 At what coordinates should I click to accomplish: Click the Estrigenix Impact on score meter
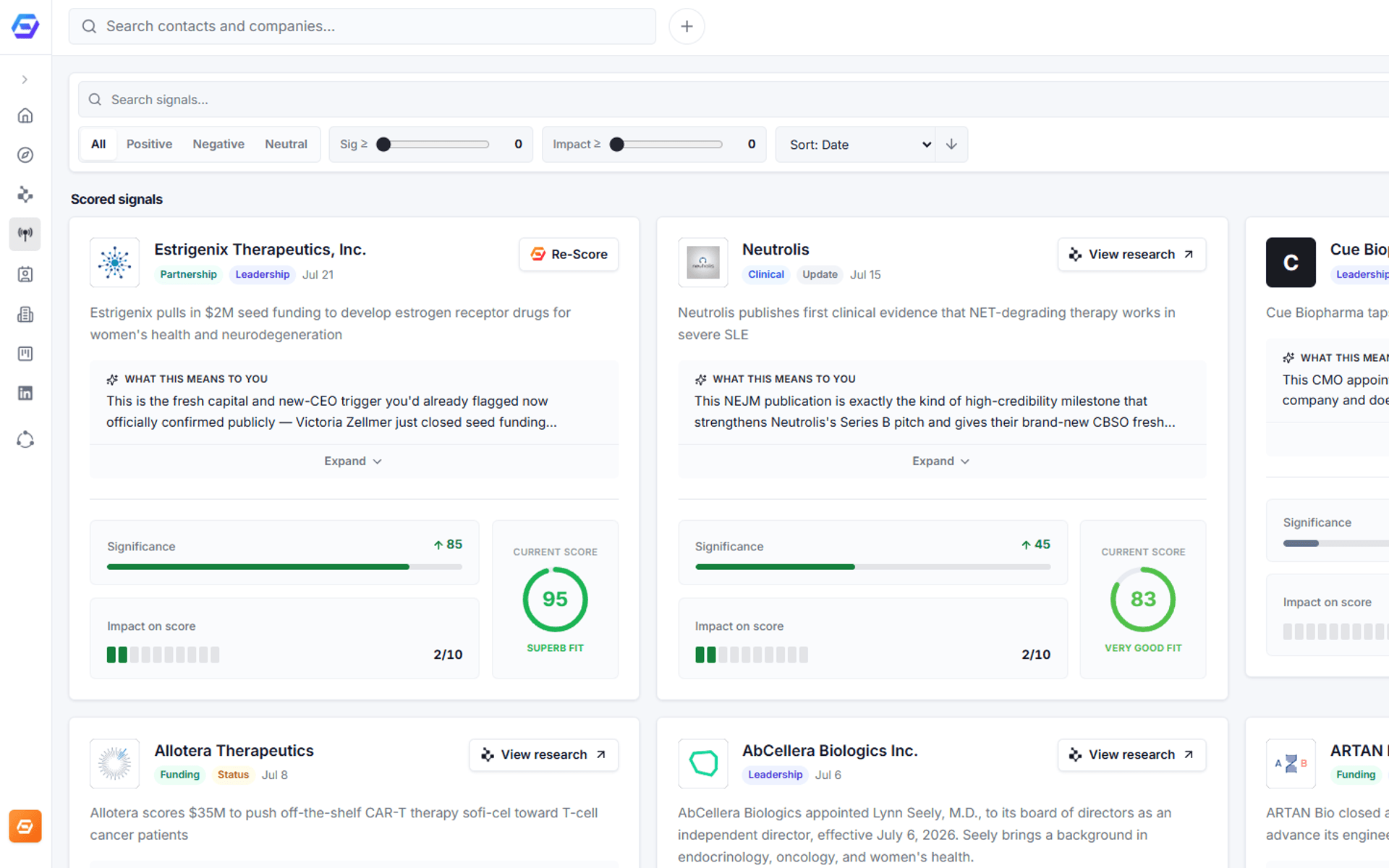click(163, 655)
